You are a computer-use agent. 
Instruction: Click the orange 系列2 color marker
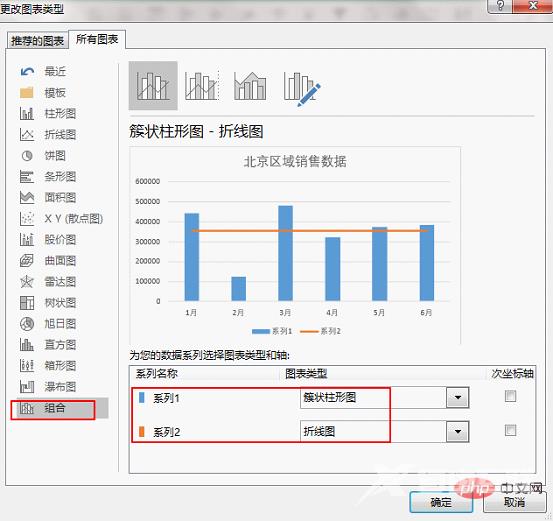click(x=142, y=431)
